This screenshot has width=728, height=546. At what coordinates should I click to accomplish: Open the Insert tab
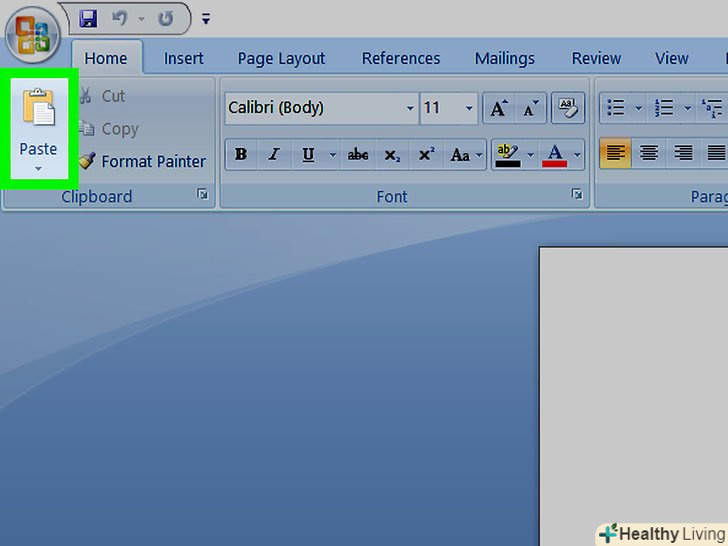tap(183, 58)
